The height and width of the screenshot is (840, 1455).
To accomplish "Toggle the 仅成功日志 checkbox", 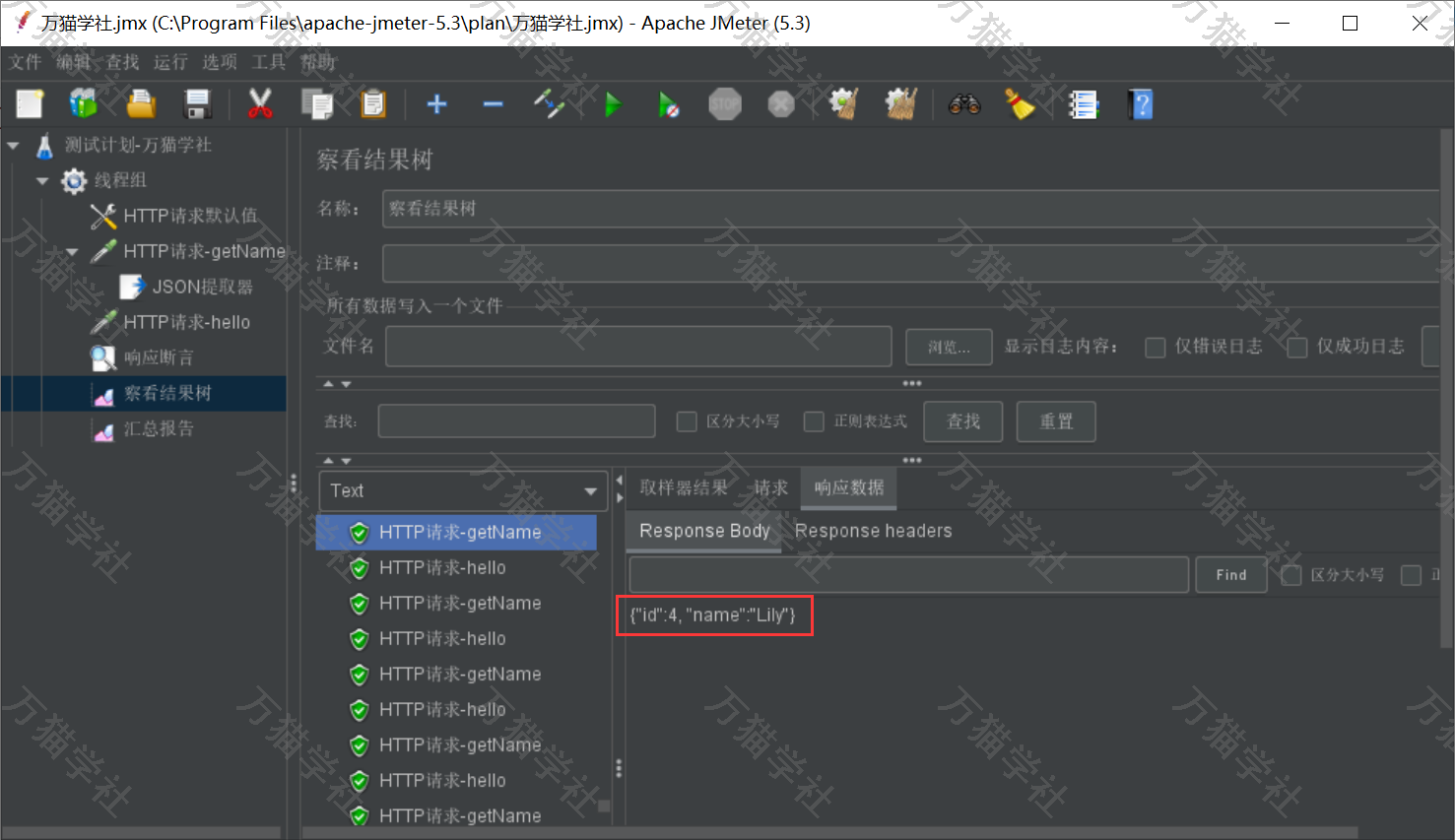I will (1297, 347).
